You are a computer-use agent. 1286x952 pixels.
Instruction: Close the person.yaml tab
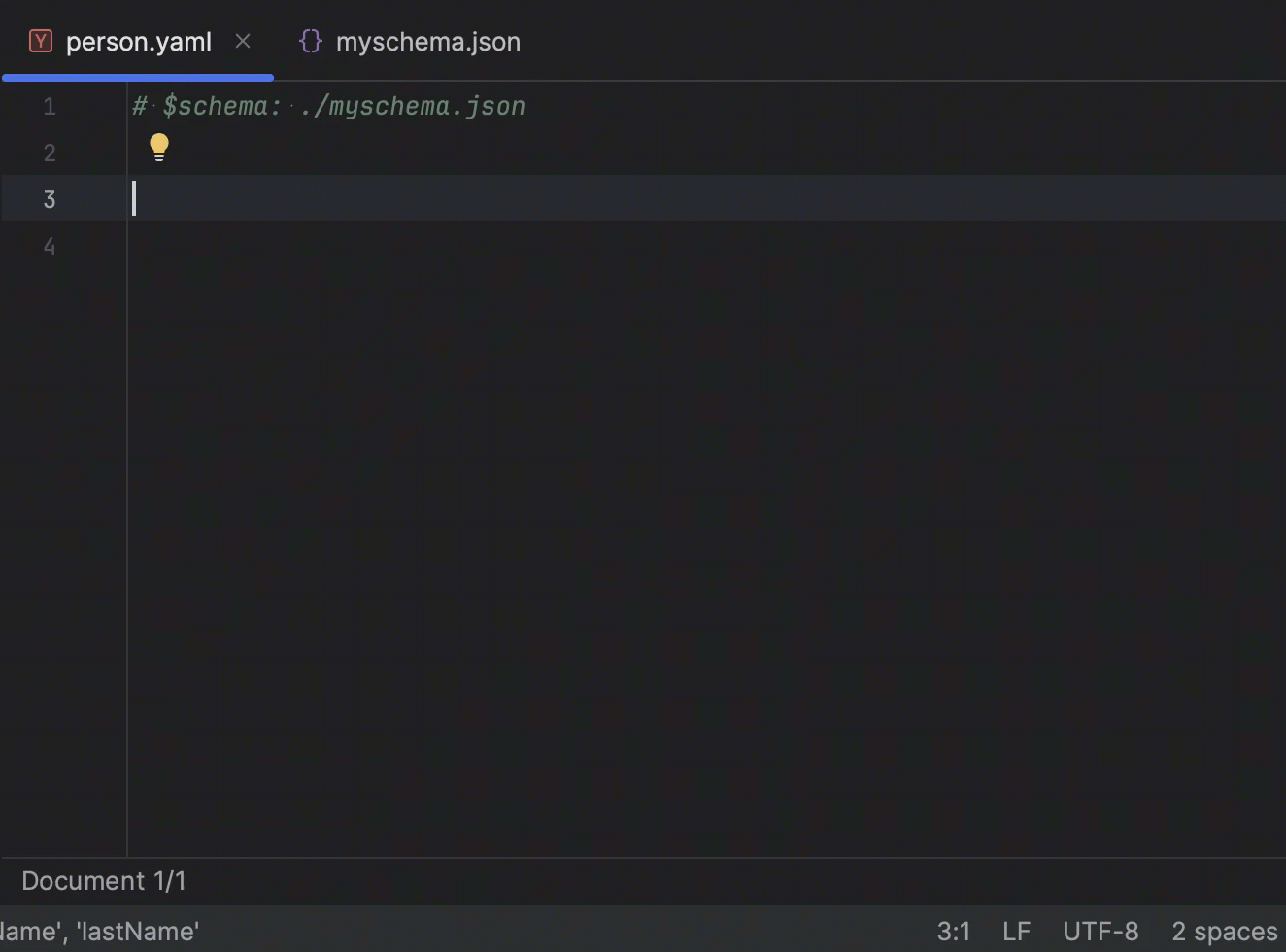(x=242, y=41)
